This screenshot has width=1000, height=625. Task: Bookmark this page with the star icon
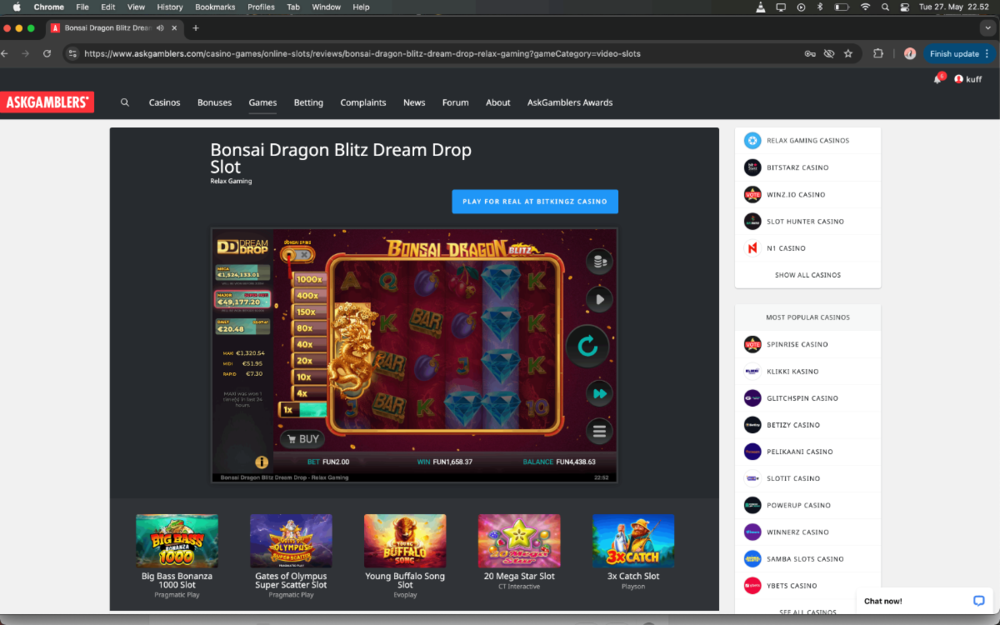pyautogui.click(x=848, y=54)
